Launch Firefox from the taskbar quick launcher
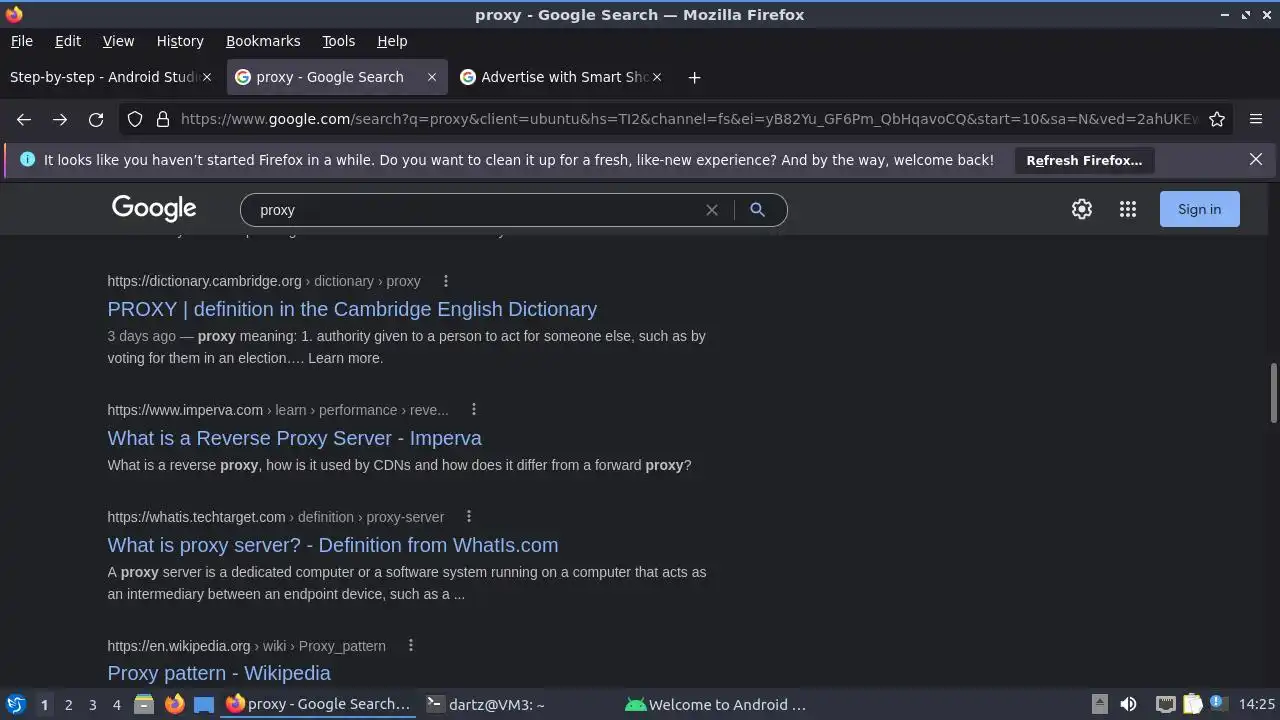This screenshot has width=1280, height=720. pos(174,705)
